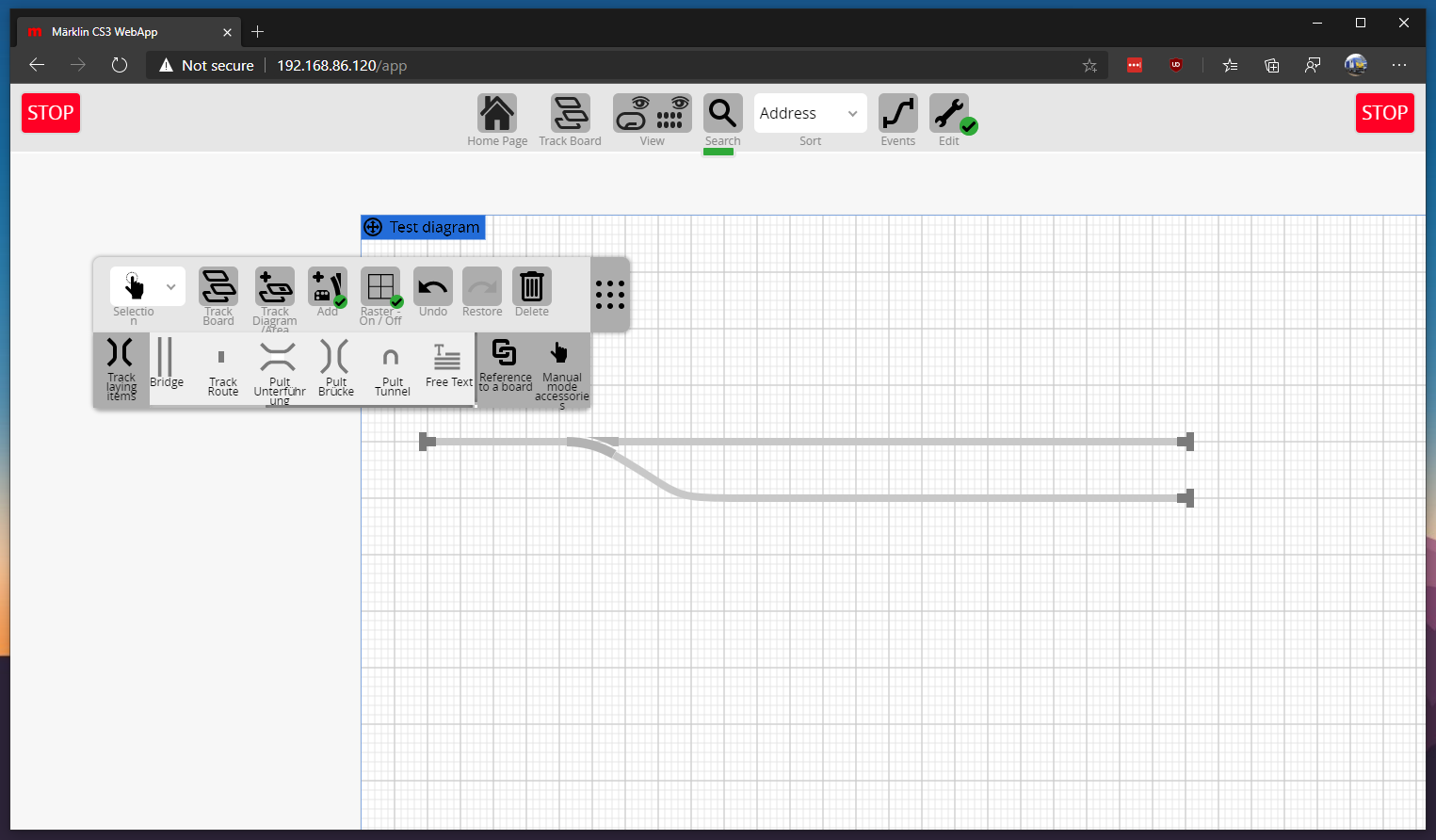Click the Restore redo icon
Viewport: 1436px width, 840px height.
(482, 286)
